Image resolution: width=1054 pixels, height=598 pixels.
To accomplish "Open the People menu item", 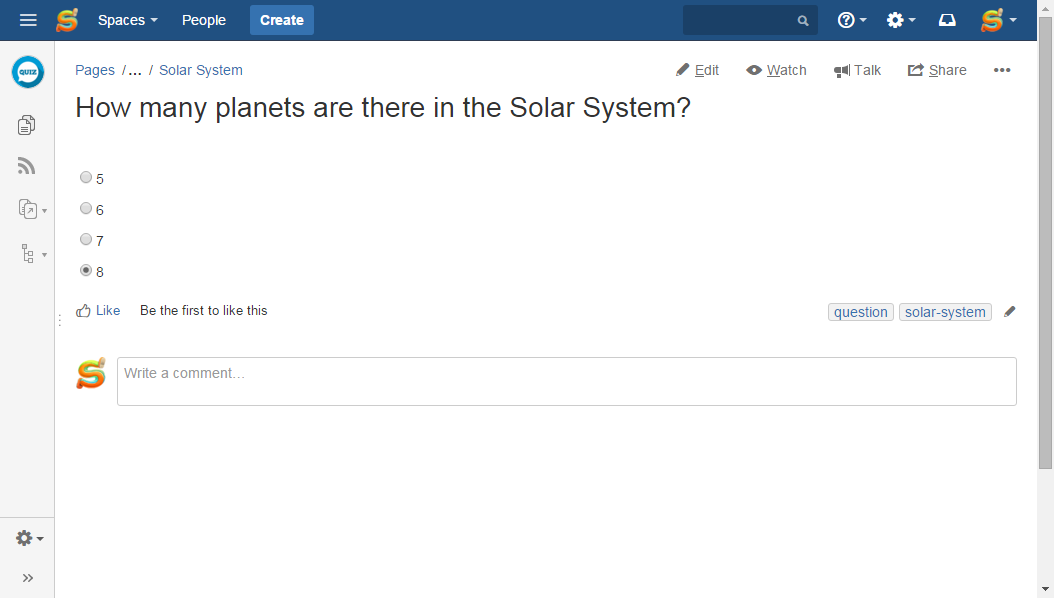I will (x=204, y=20).
